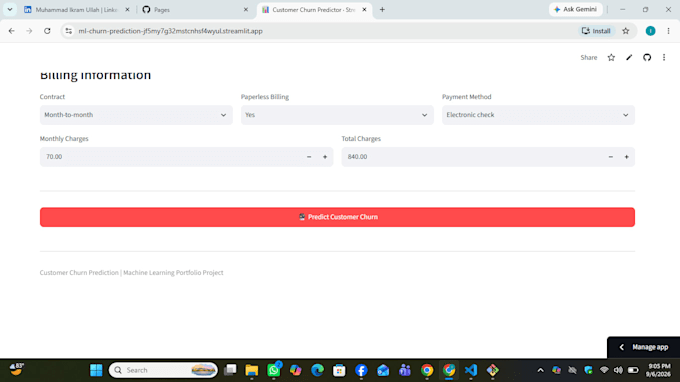Open Task View from the taskbar

230,370
